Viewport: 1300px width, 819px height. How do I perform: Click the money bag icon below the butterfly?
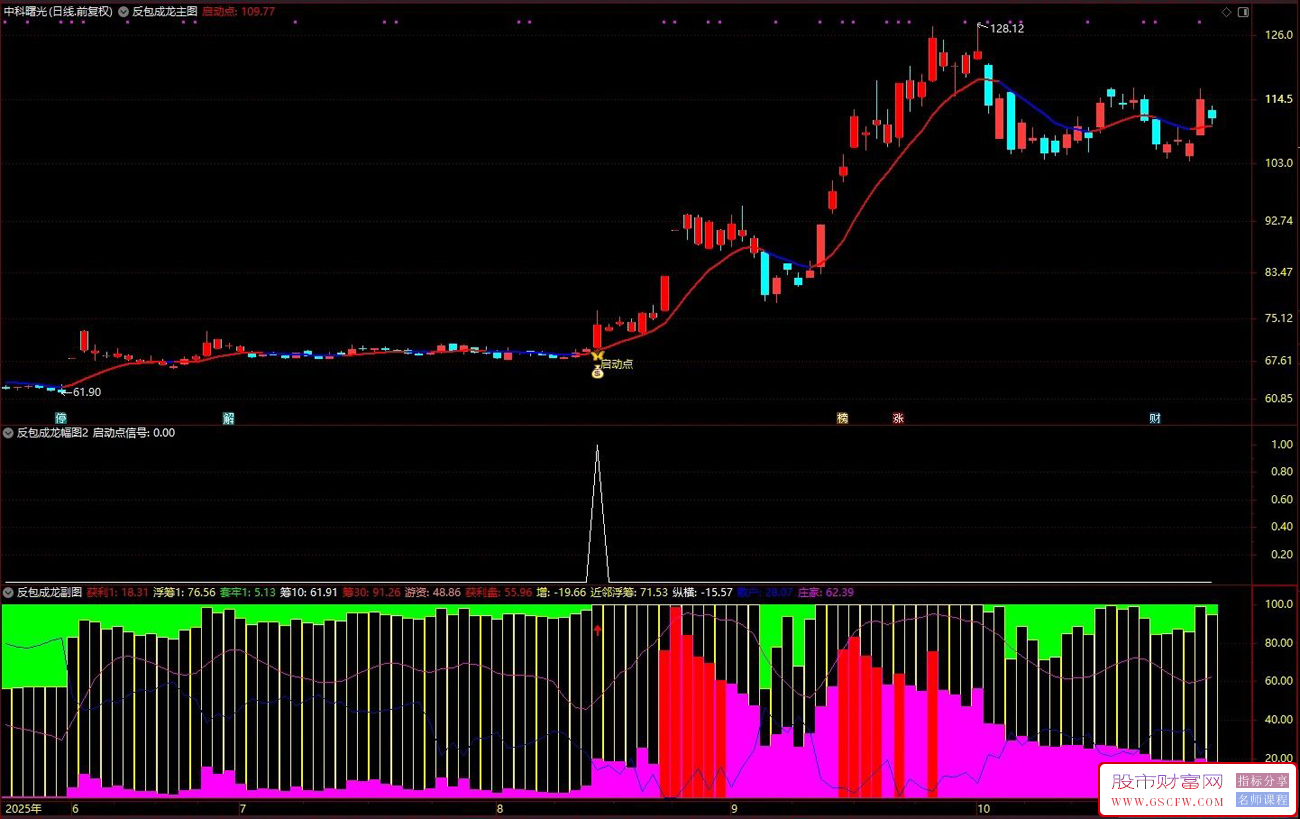(x=597, y=372)
